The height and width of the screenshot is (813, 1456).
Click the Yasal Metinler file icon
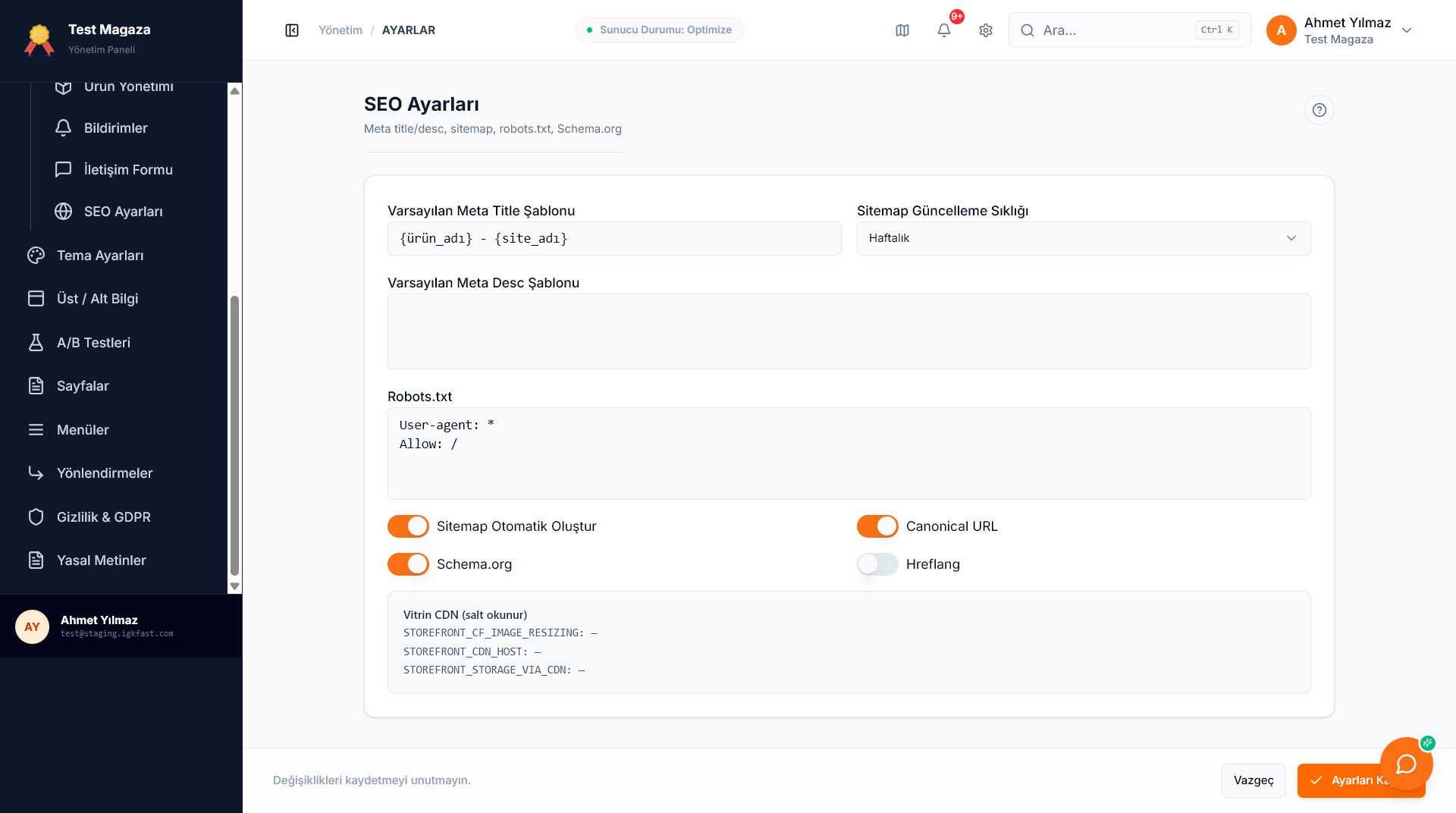pos(36,560)
